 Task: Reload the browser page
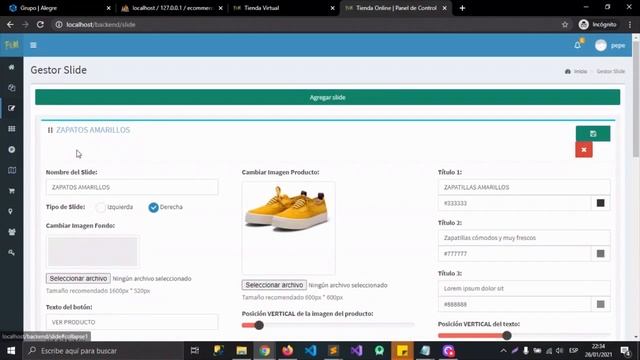click(x=40, y=24)
